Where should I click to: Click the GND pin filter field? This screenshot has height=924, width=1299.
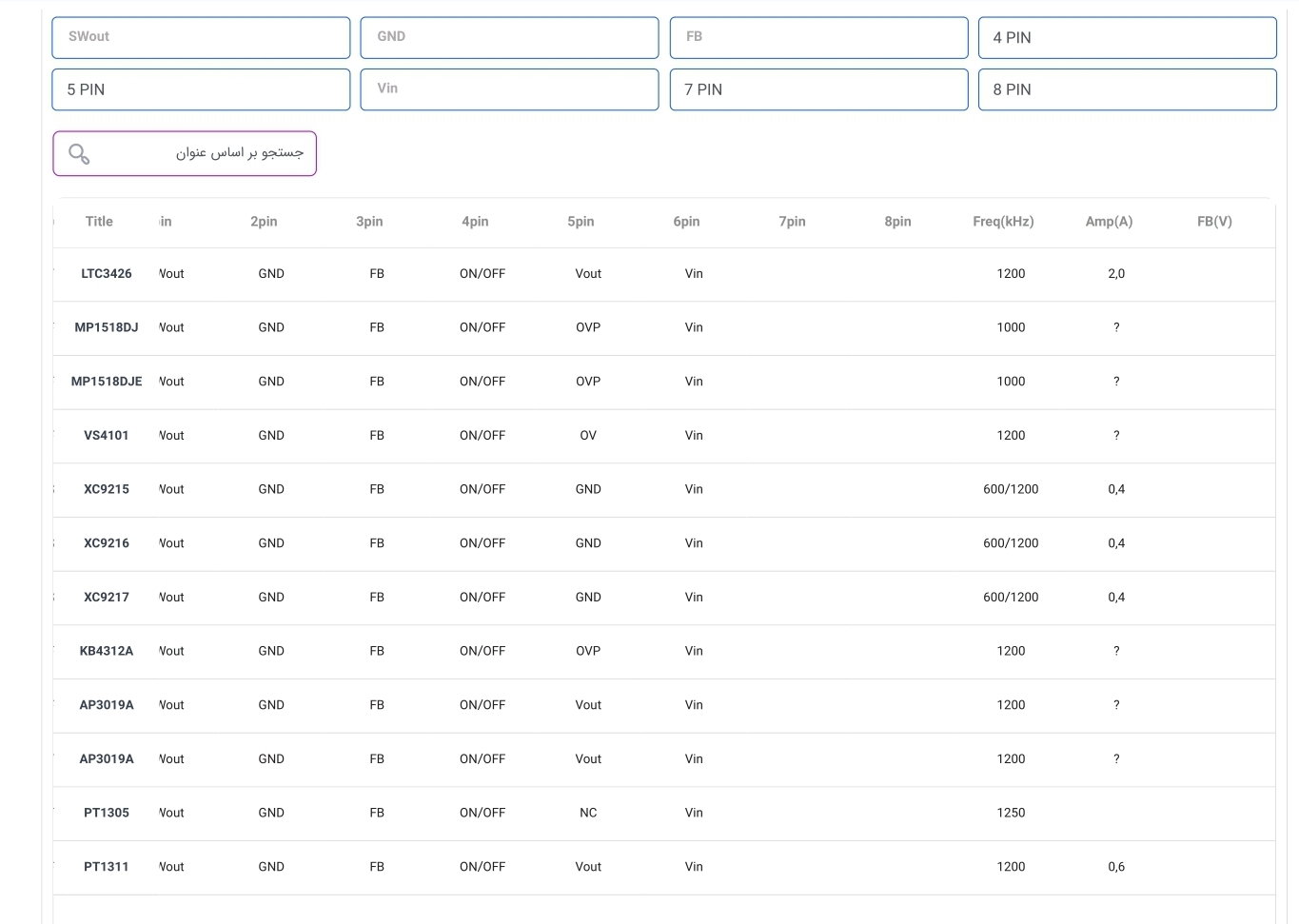[509, 37]
